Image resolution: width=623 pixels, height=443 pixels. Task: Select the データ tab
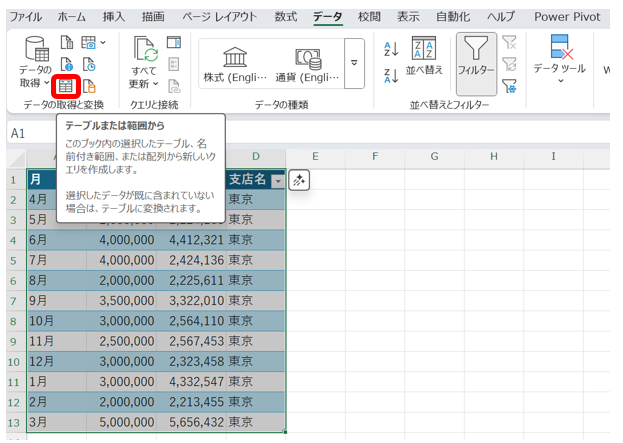tap(327, 17)
